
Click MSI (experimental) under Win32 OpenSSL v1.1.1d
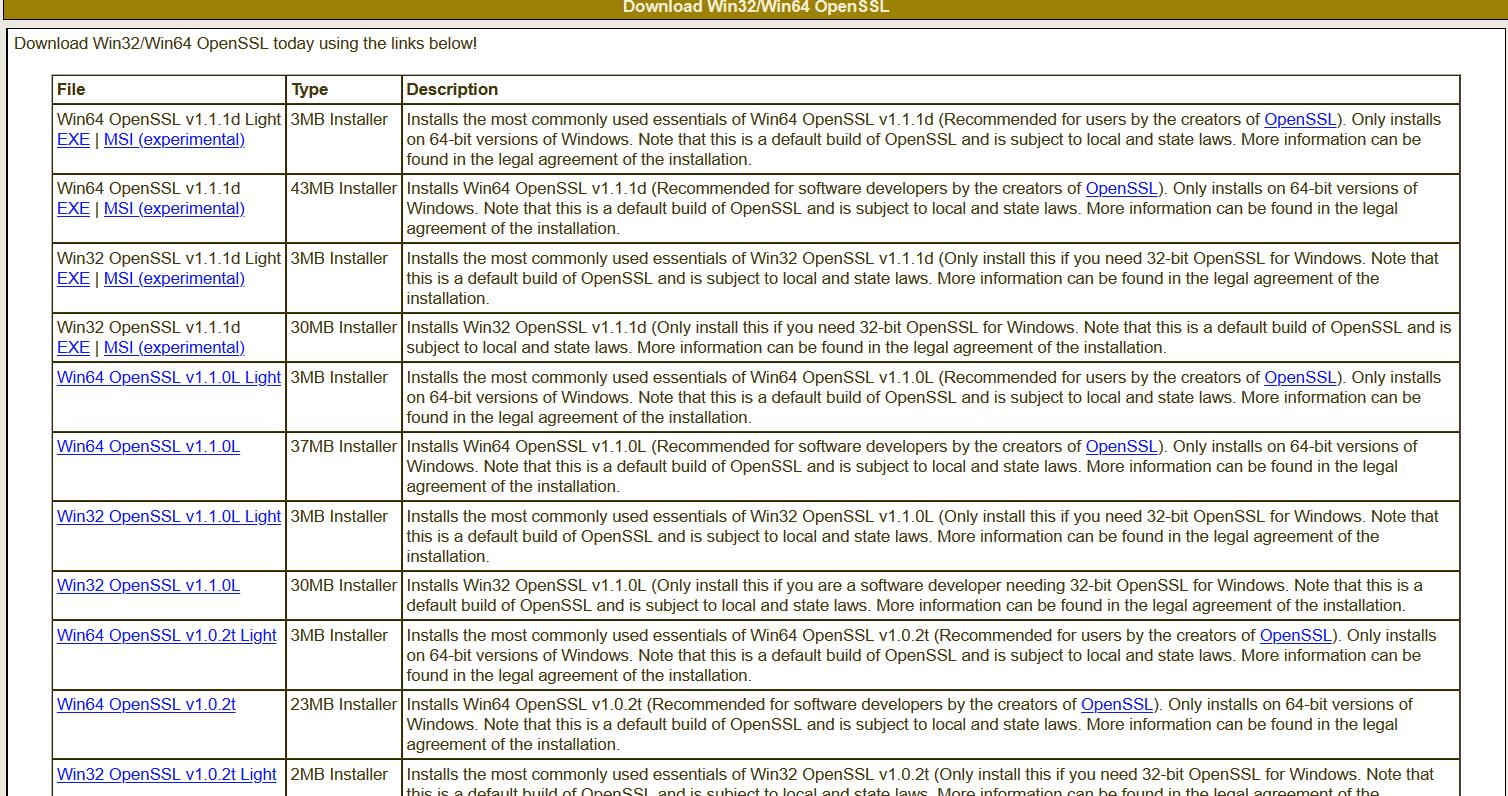click(x=174, y=348)
